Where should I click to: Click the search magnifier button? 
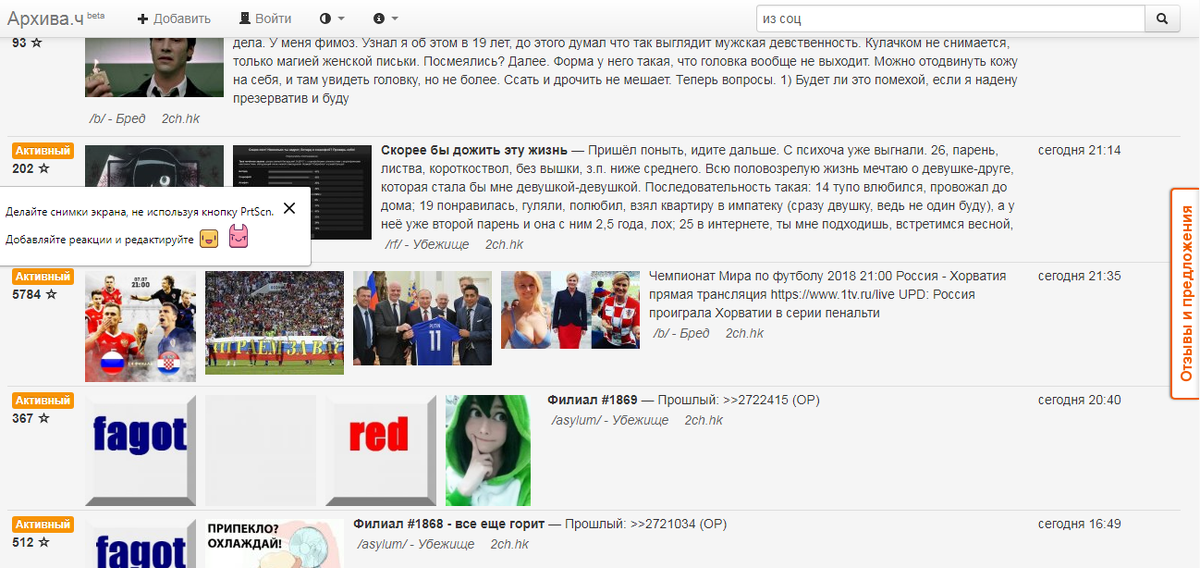coord(1161,18)
